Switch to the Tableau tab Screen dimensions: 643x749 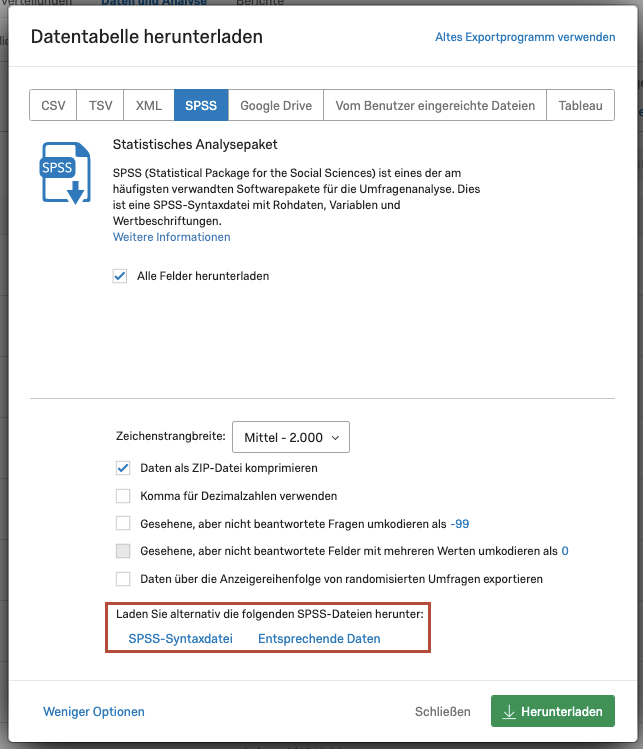click(580, 105)
